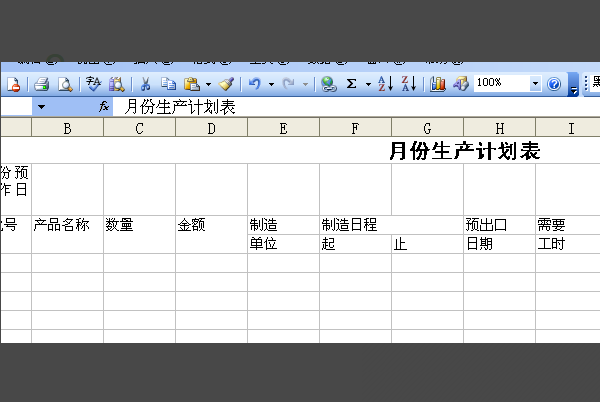Viewport: 600px width, 402px height.
Task: Click the Undo arrow icon
Action: tap(255, 85)
